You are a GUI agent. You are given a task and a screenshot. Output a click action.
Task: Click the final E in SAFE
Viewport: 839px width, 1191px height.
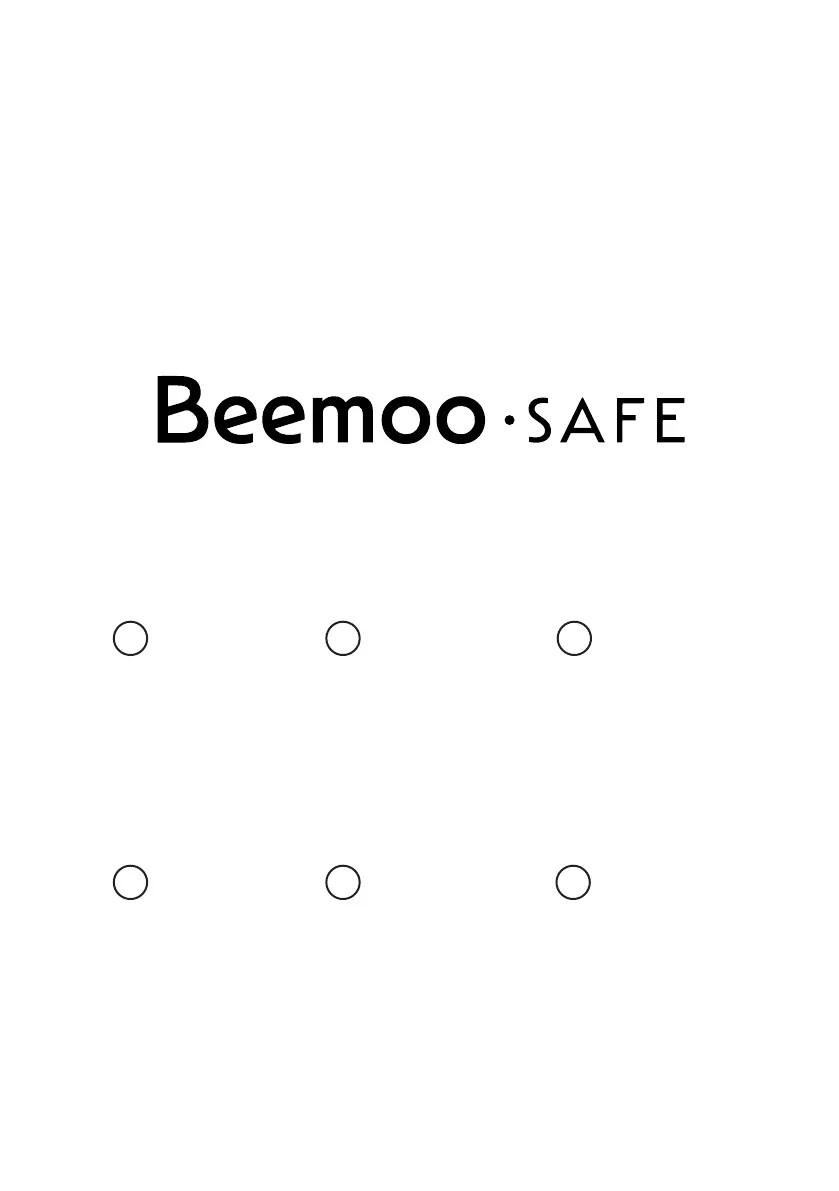671,420
